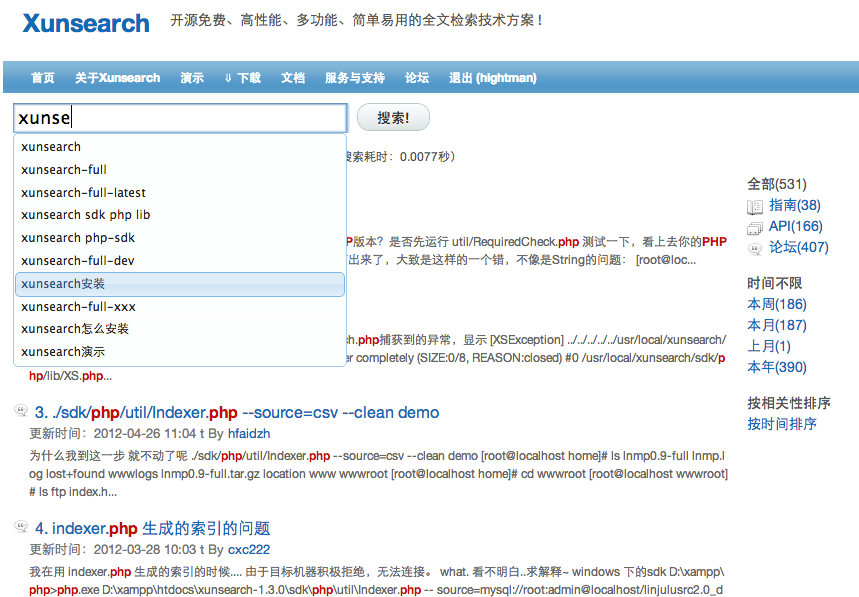Filter results by 论坛(407)
The image size is (859, 597).
click(x=799, y=247)
